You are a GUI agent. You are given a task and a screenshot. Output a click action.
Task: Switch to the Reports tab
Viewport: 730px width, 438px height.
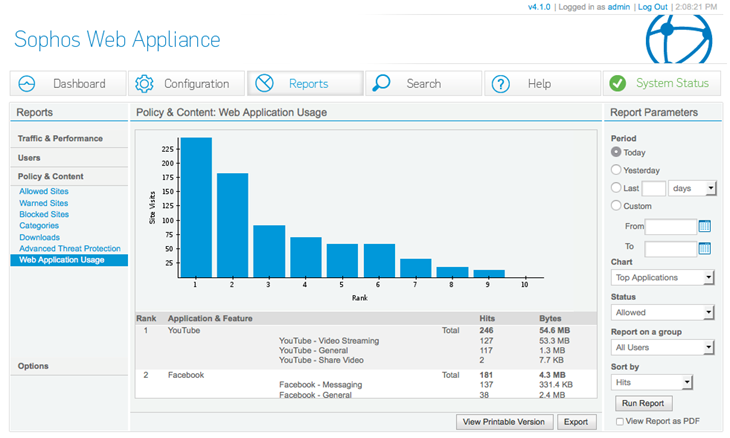[305, 84]
